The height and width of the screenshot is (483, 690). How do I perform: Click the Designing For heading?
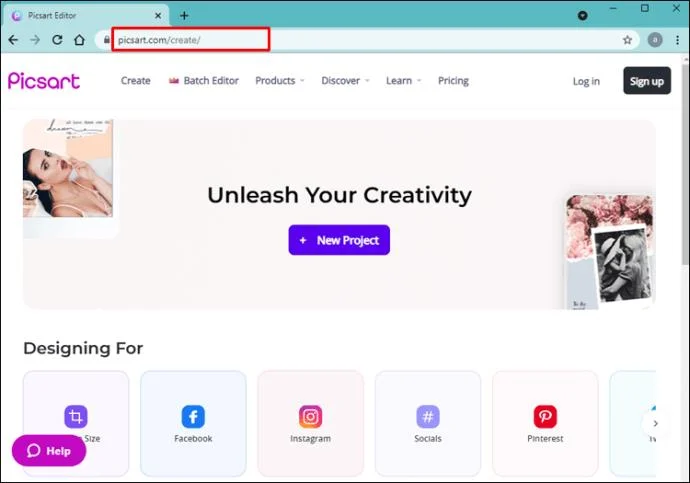(83, 348)
